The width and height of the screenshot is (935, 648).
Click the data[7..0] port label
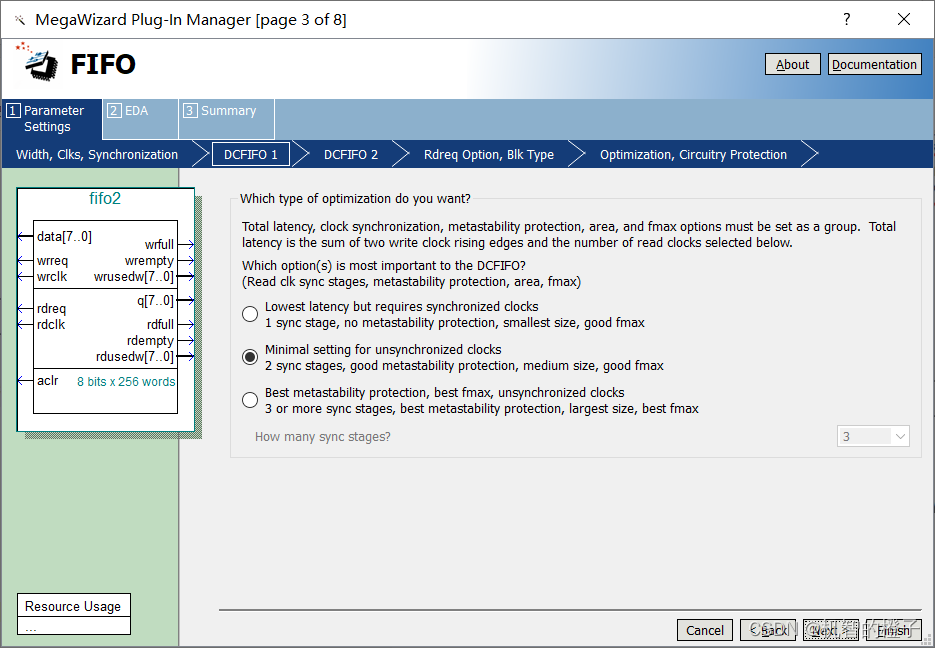[64, 237]
